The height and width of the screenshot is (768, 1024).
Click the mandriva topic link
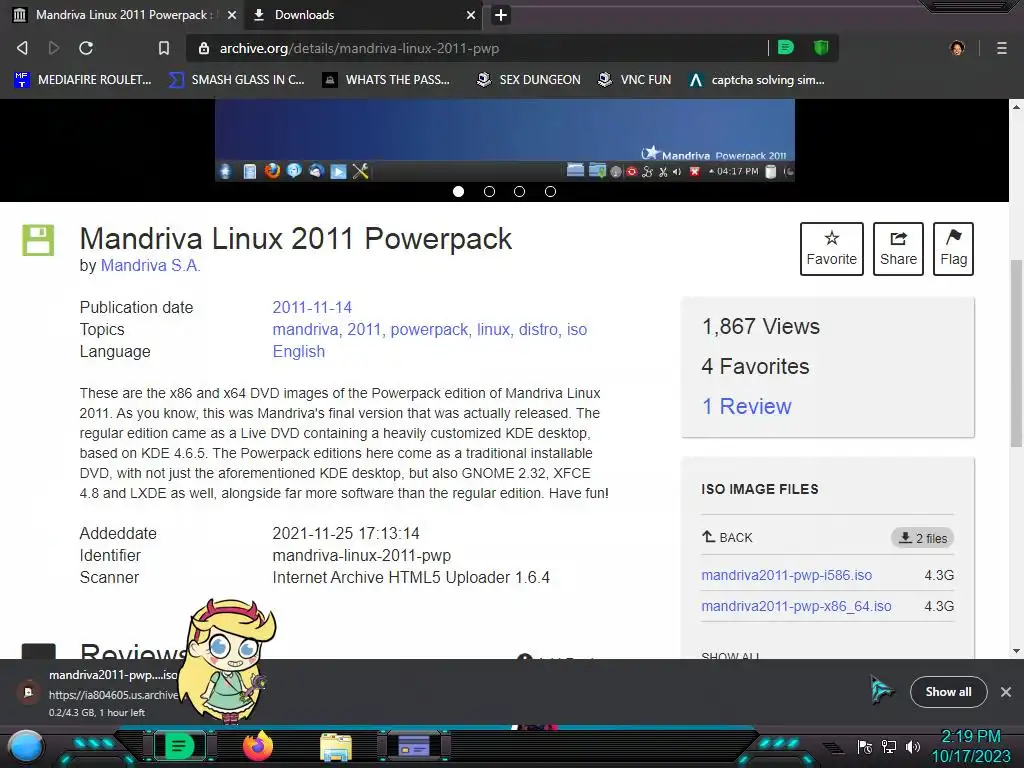(306, 329)
